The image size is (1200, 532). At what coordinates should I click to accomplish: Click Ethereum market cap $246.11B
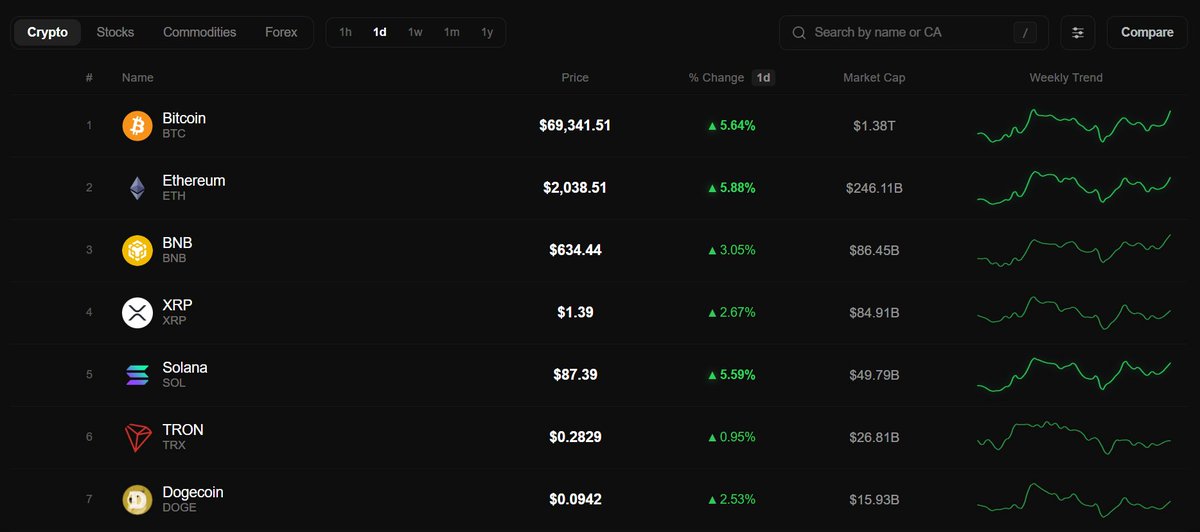874,188
